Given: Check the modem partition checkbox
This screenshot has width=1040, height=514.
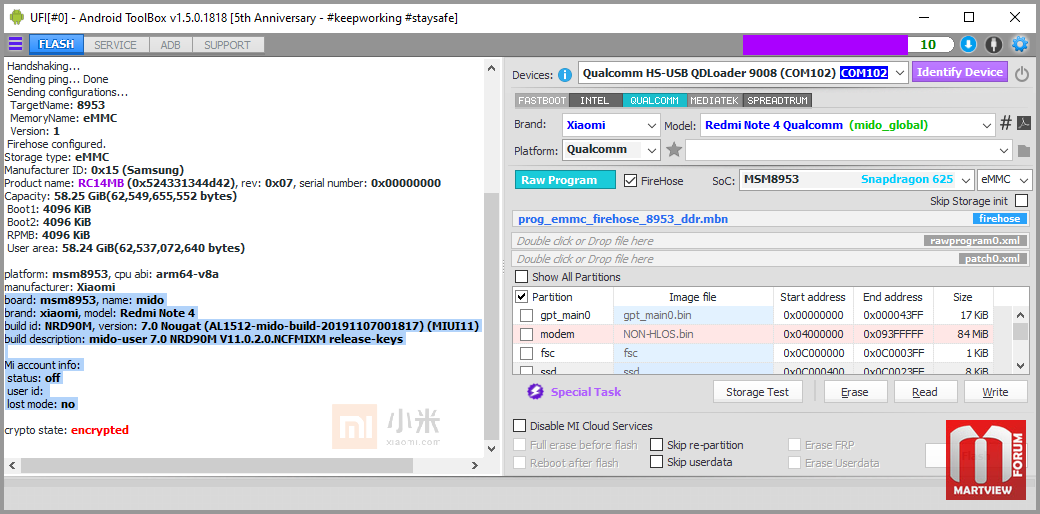Looking at the screenshot, I should [x=526, y=334].
